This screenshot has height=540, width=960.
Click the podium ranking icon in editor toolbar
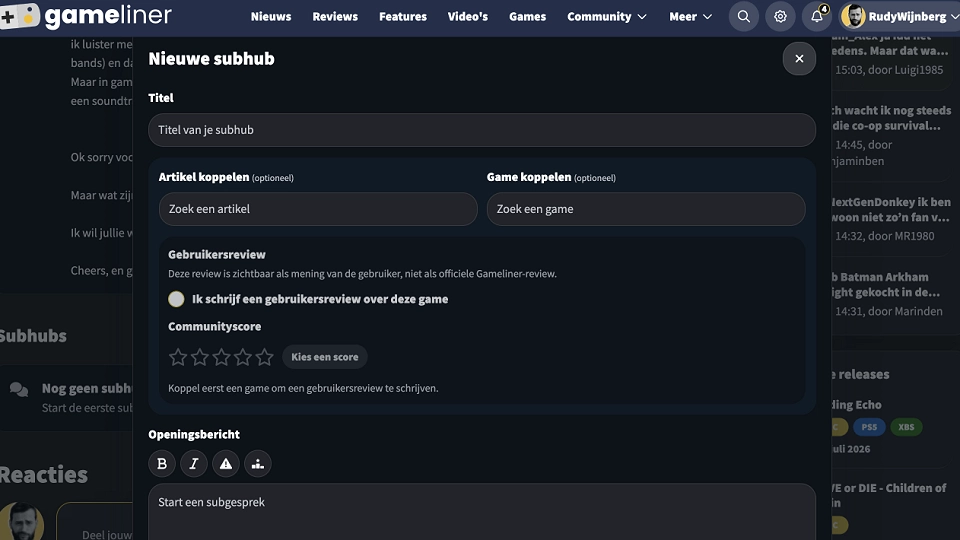tap(258, 464)
